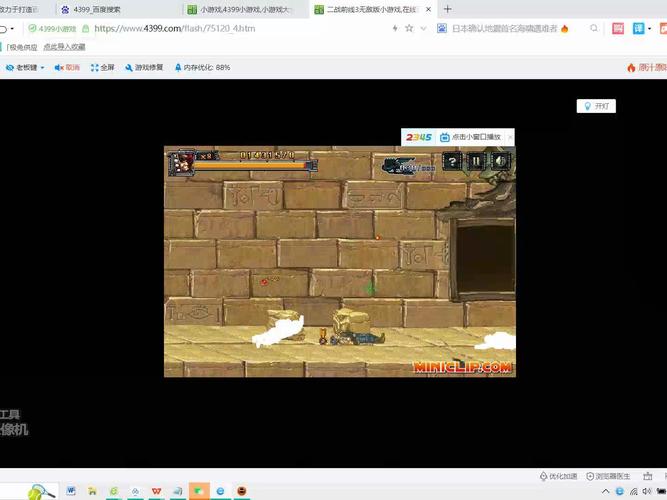Click the pink picture extension icon
The width and height of the screenshot is (667, 500).
pos(618,29)
